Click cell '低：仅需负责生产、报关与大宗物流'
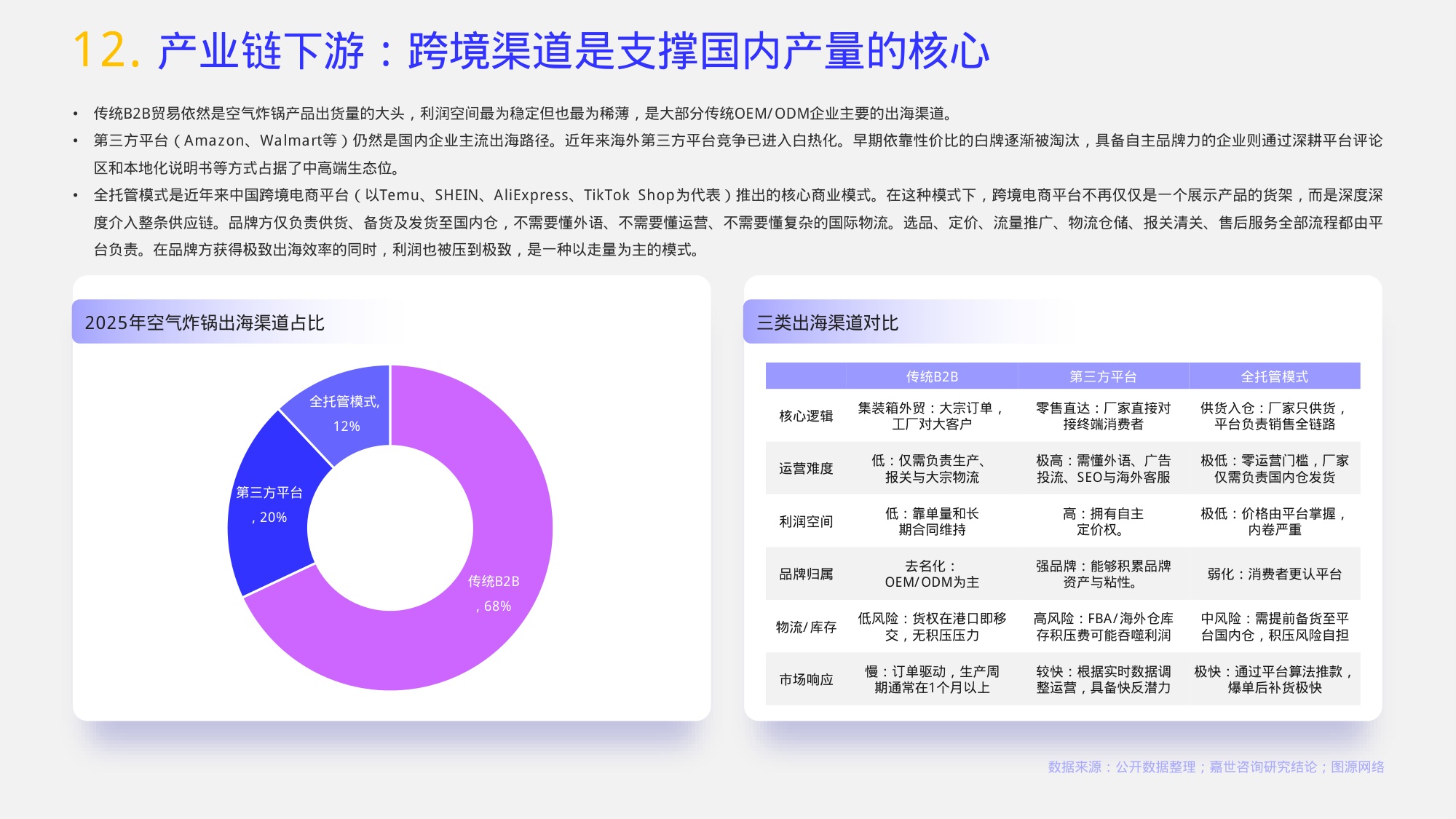The height and width of the screenshot is (819, 1456). tap(932, 469)
